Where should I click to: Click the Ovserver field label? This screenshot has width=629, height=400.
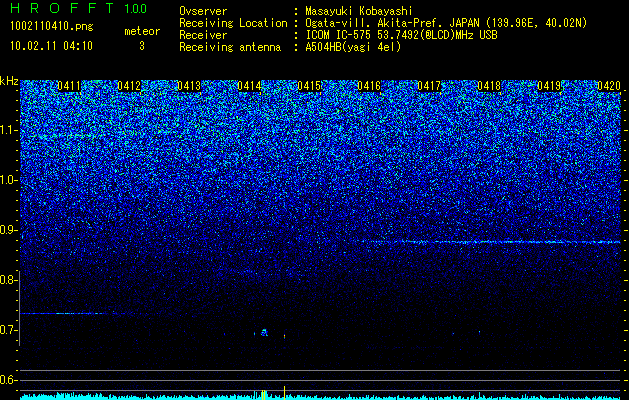coord(203,11)
